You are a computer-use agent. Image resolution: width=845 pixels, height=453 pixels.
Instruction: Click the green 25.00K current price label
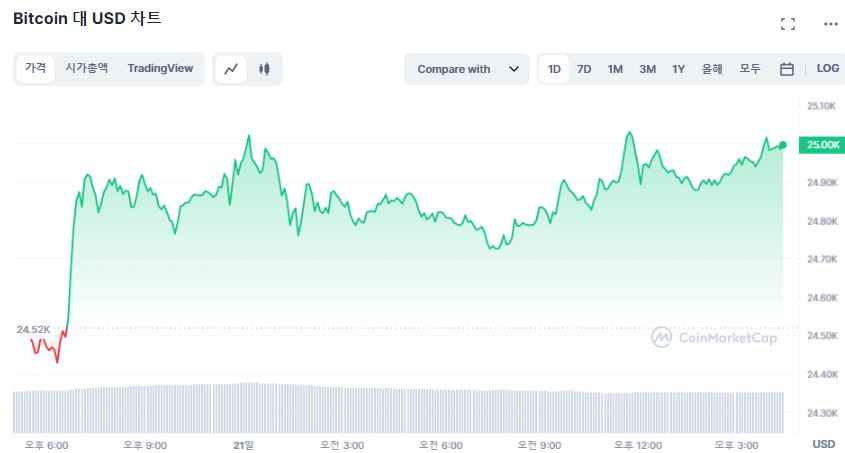point(823,145)
